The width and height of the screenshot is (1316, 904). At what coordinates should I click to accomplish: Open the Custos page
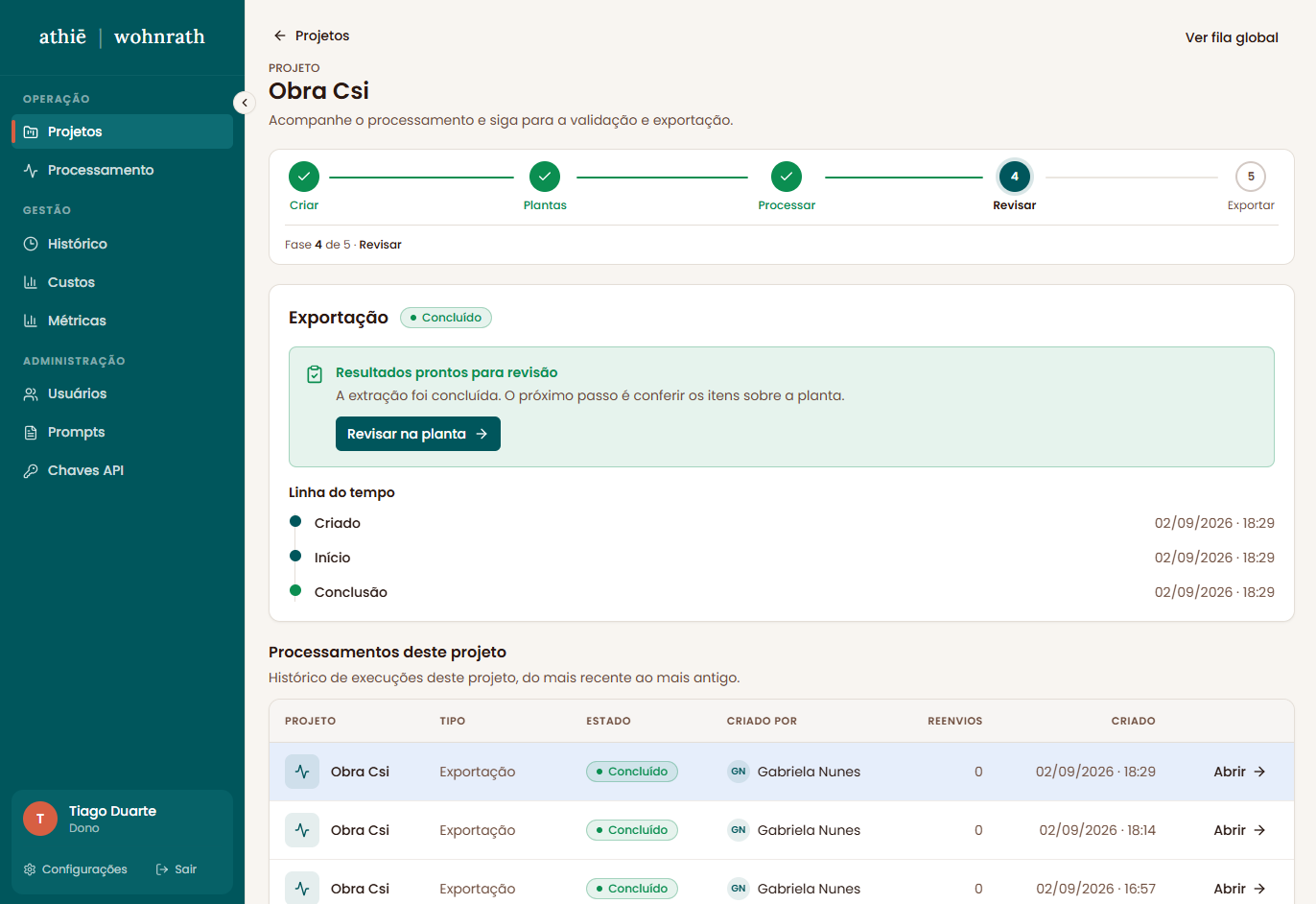[122, 282]
